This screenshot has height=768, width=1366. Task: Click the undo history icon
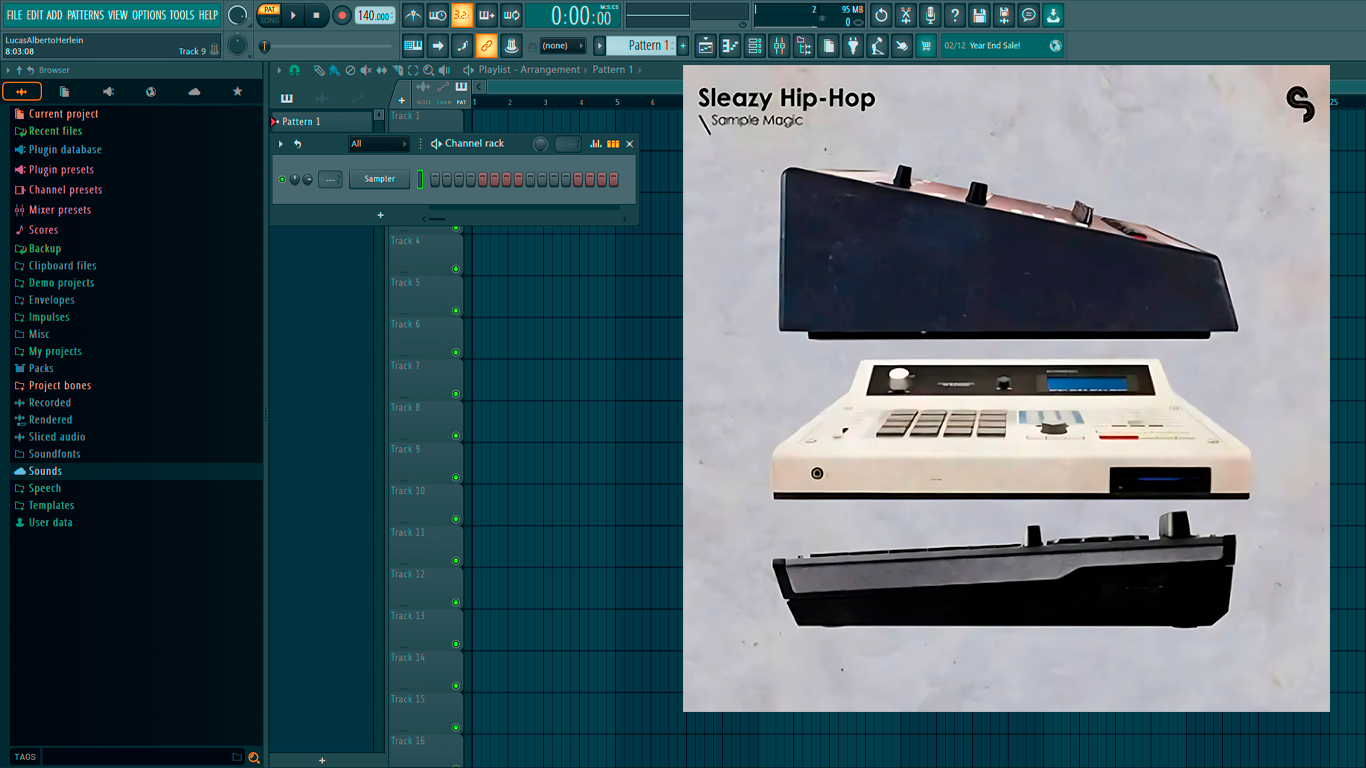[x=881, y=15]
